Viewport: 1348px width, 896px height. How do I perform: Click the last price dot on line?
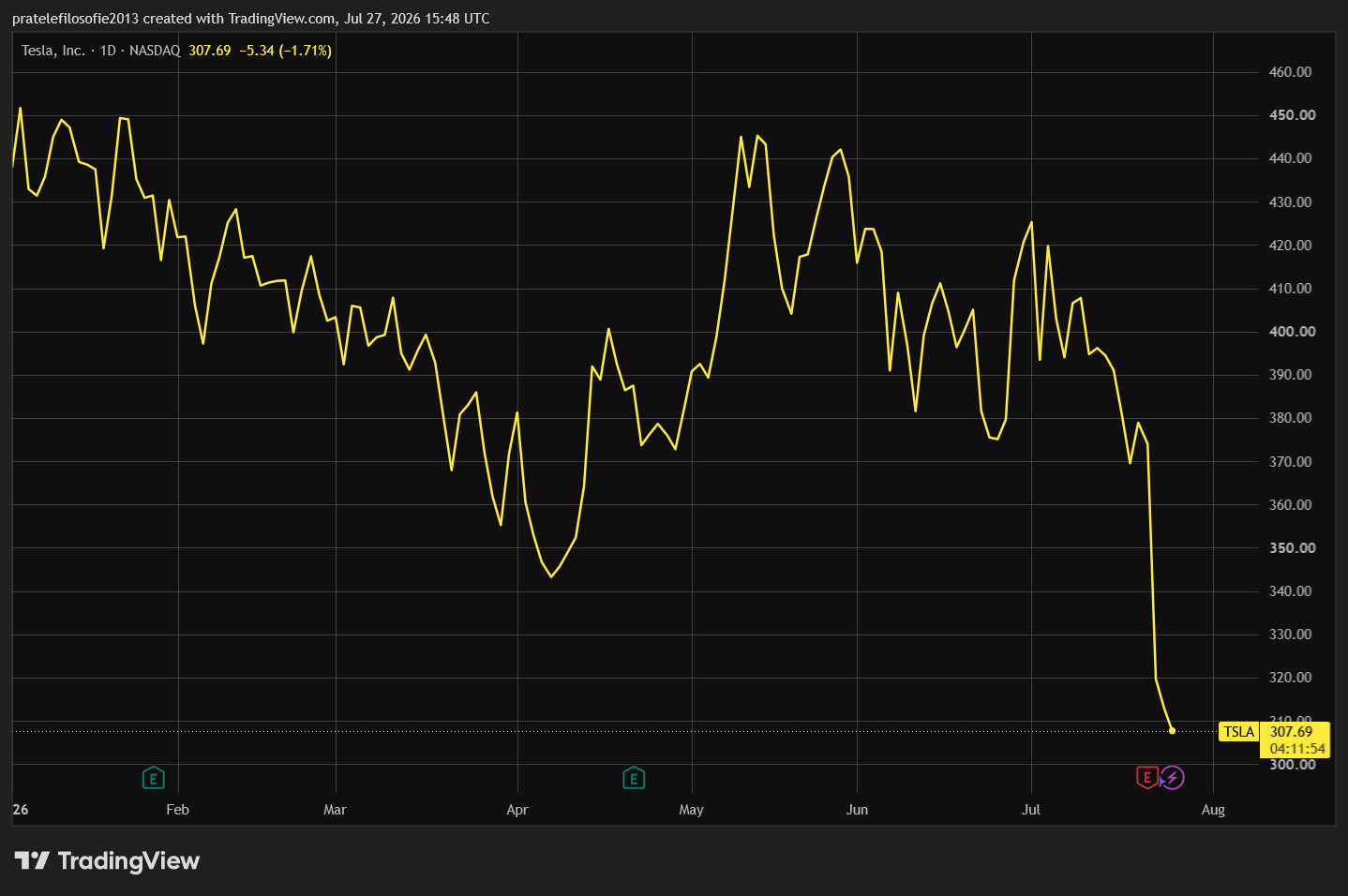tap(1172, 730)
